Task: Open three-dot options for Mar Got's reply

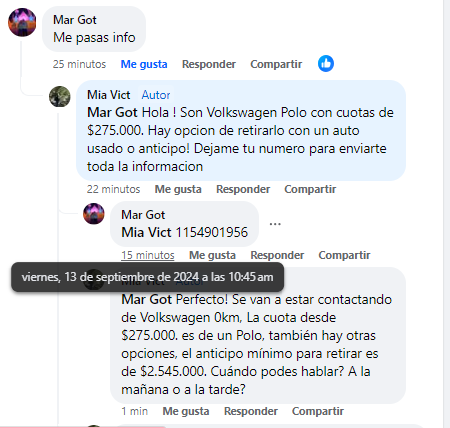Action: pos(275,224)
